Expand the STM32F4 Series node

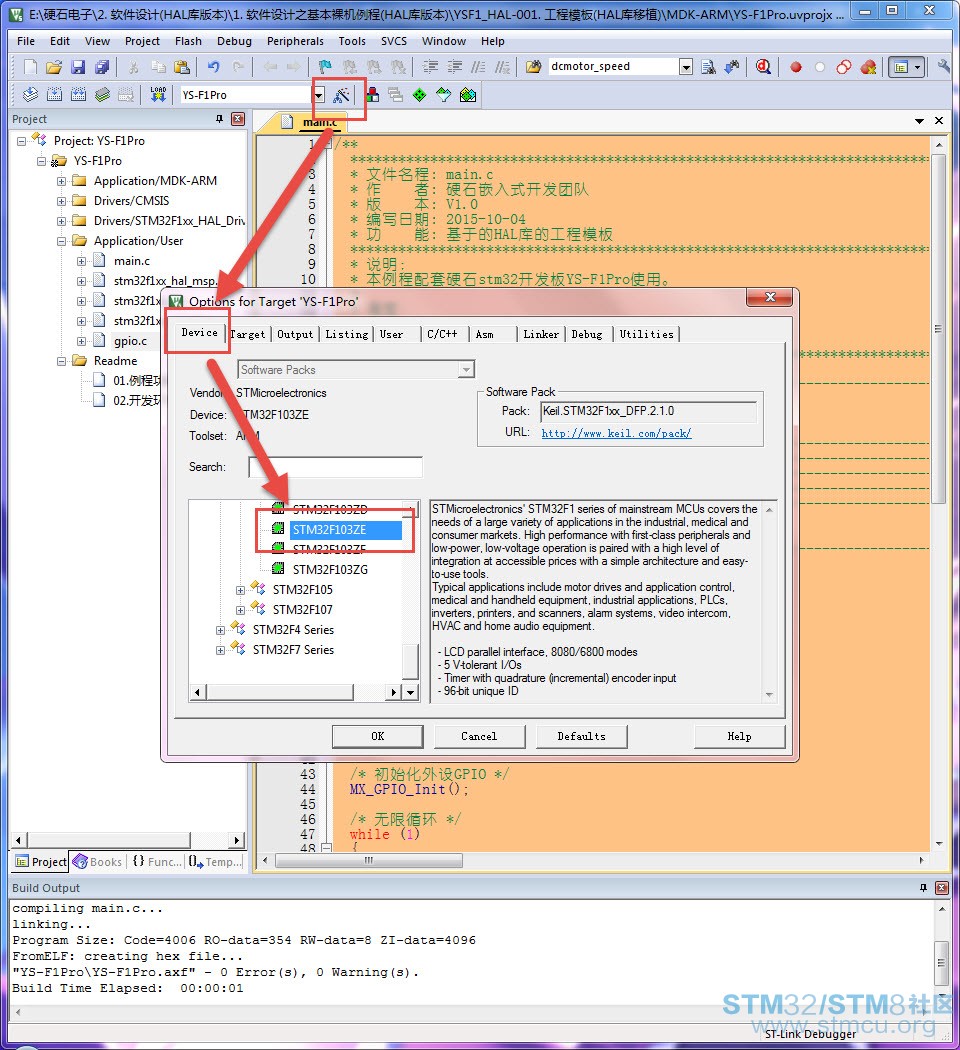click(220, 630)
